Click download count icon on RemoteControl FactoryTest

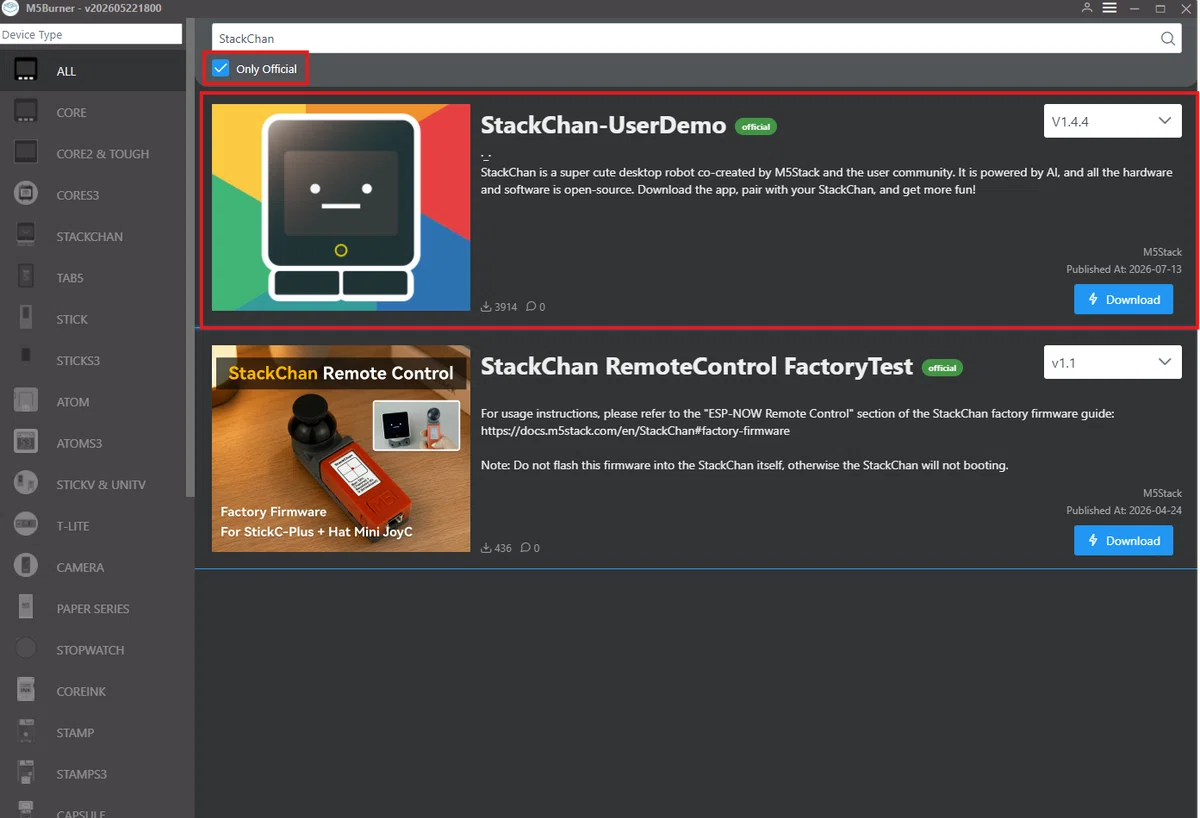pyautogui.click(x=486, y=548)
